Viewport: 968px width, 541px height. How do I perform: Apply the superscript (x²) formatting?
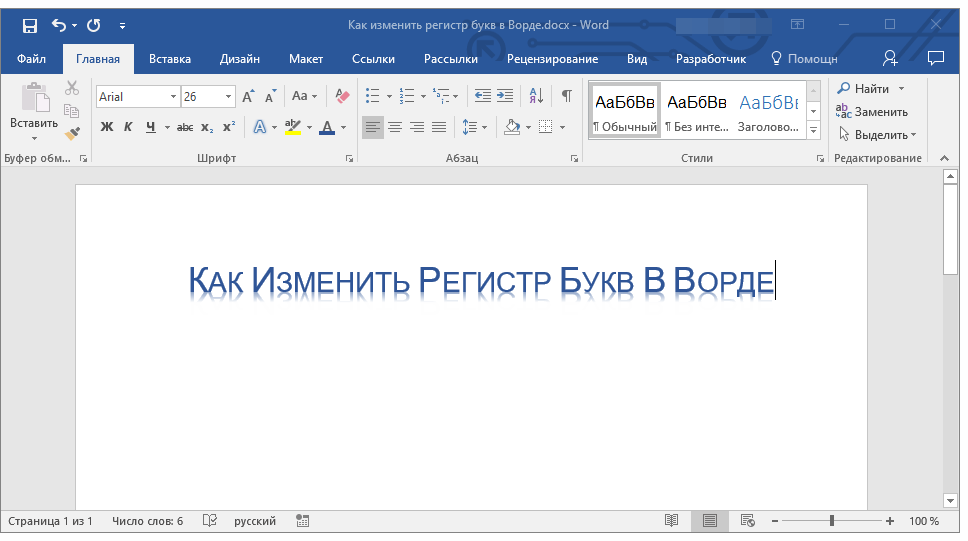[229, 127]
